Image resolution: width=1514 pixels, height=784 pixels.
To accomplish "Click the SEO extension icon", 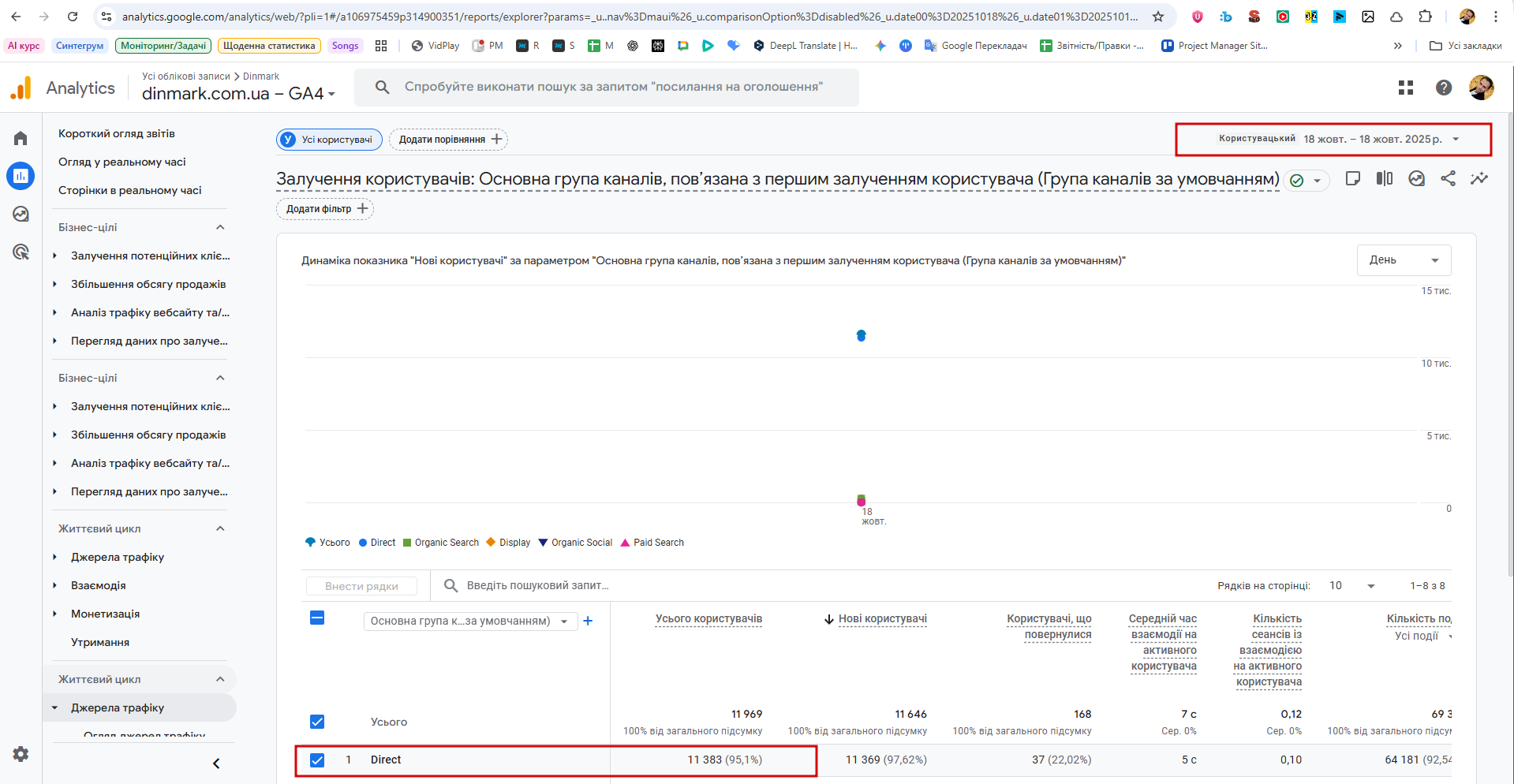I will [1254, 17].
